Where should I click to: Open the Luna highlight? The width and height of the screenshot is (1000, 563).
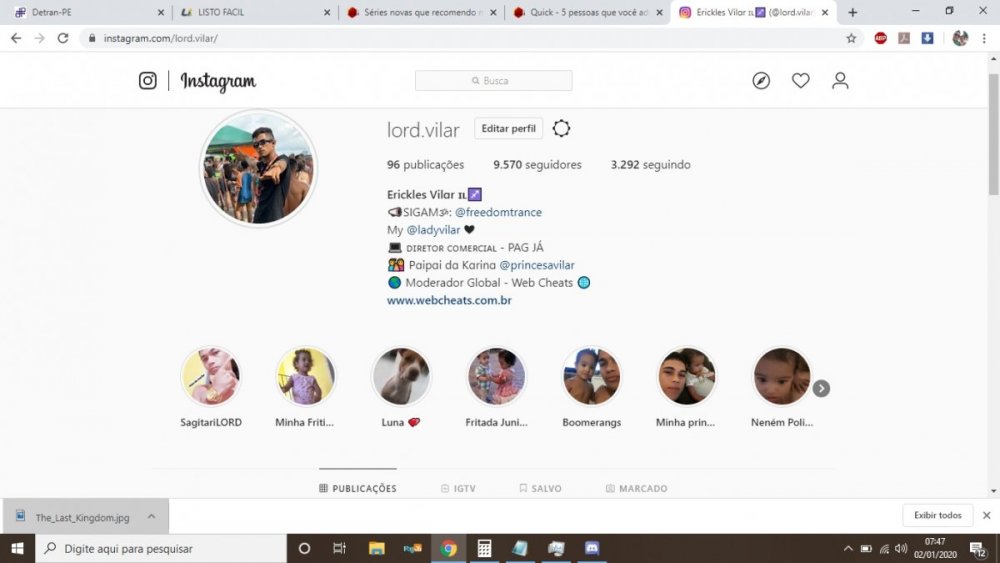[401, 376]
